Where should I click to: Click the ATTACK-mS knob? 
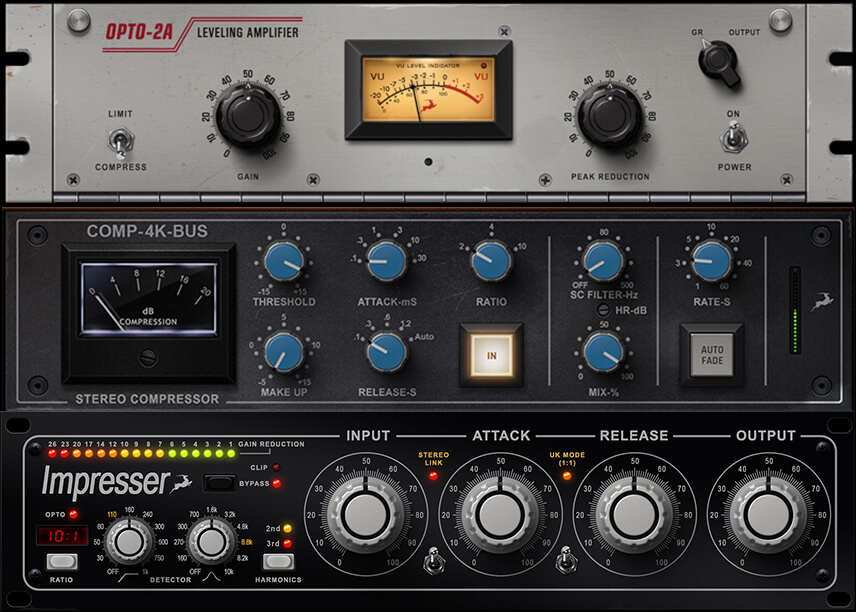[387, 261]
